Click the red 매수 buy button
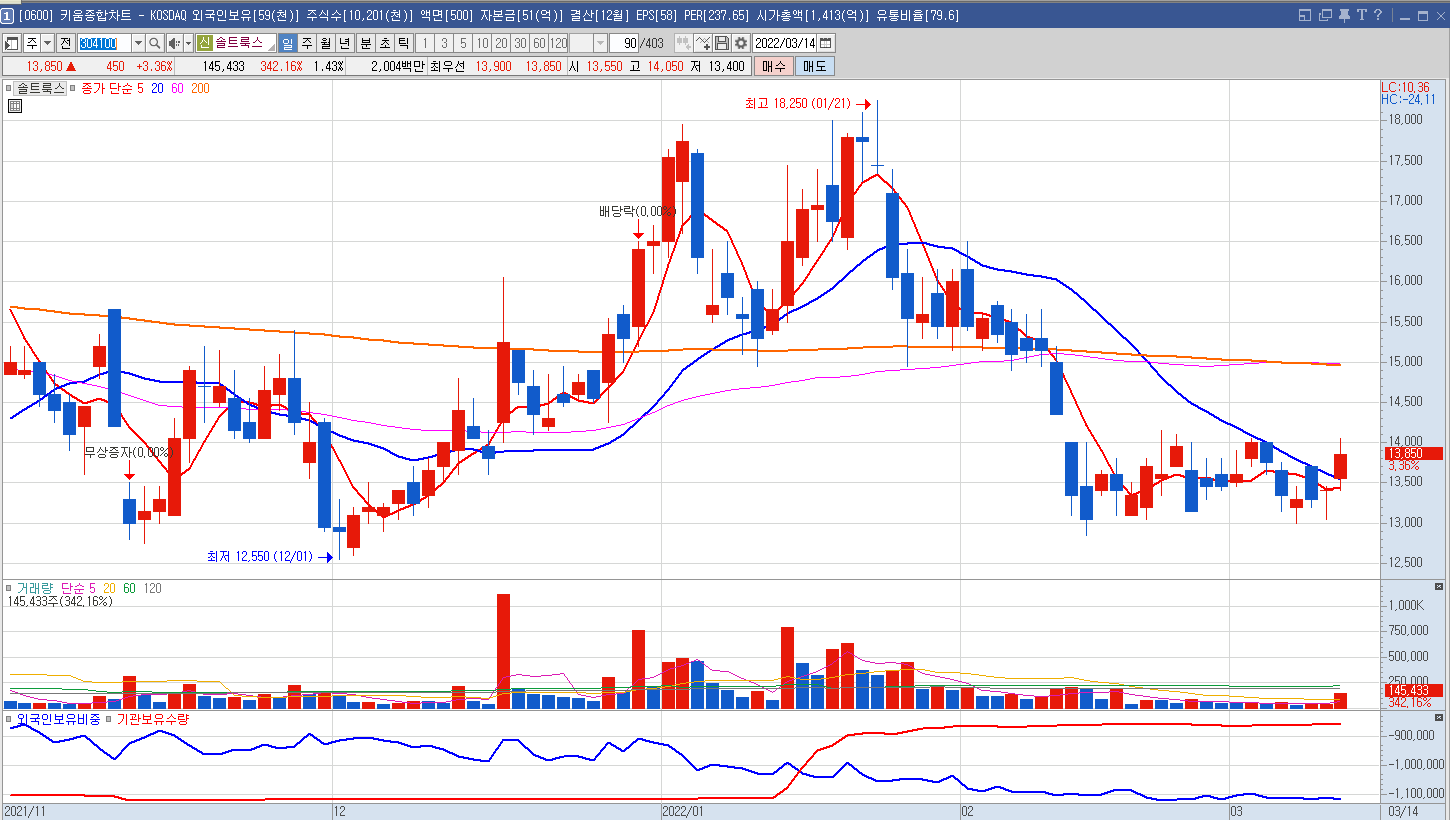The image size is (1450, 820). point(773,66)
